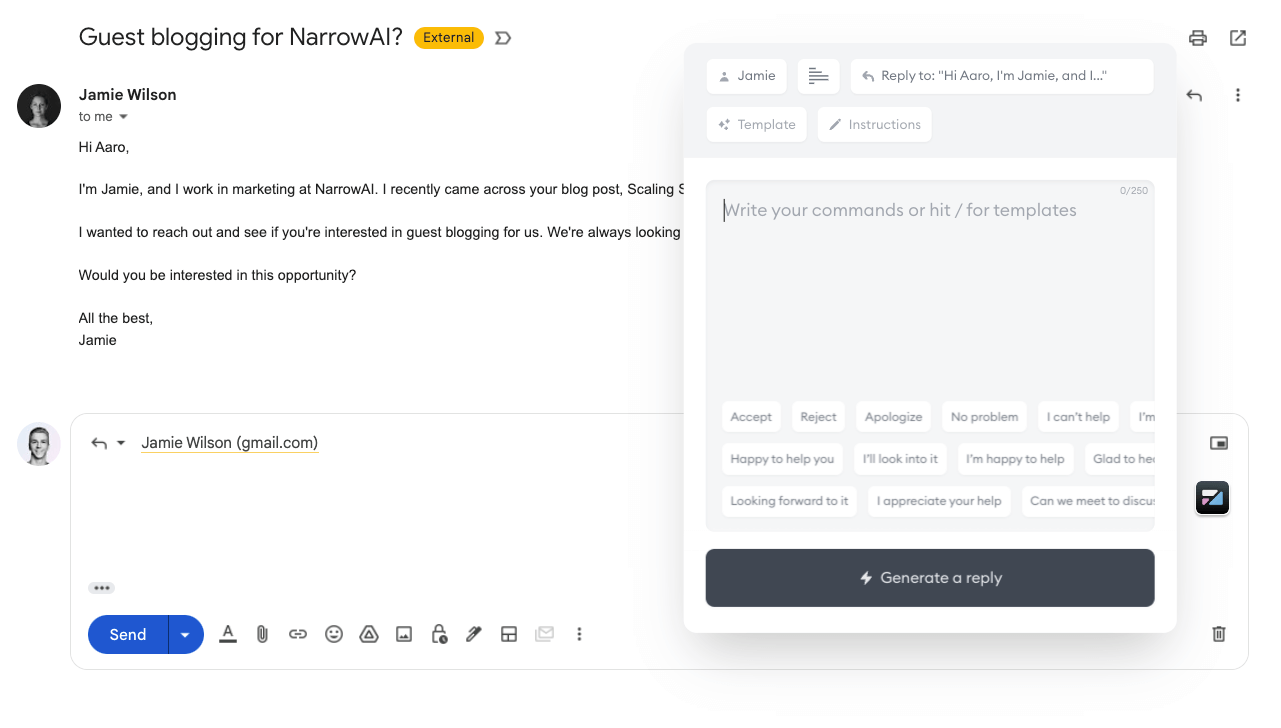Show trimmed content with the ellipsis
Viewport: 1281px width, 728px height.
click(x=101, y=587)
